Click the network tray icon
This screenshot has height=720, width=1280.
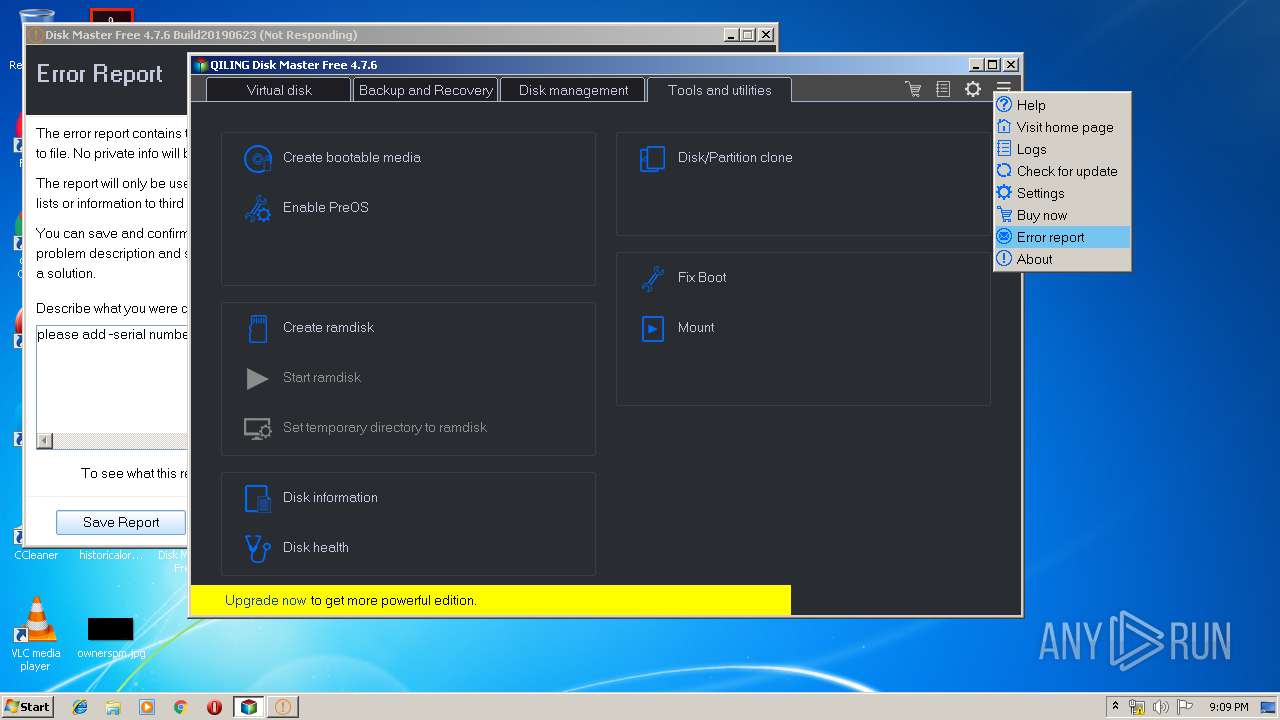[1137, 707]
